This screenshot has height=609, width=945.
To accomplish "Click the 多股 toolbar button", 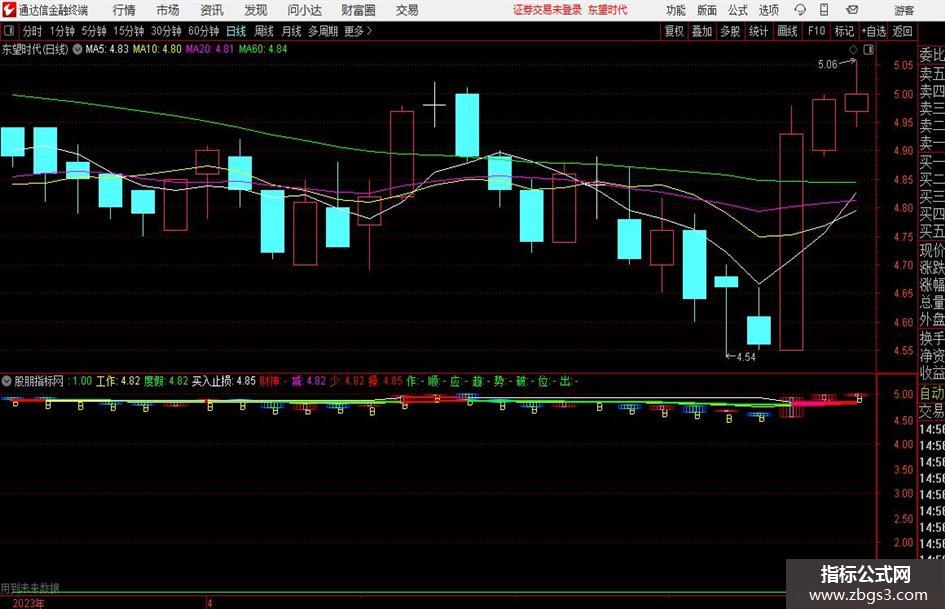I will pos(730,31).
